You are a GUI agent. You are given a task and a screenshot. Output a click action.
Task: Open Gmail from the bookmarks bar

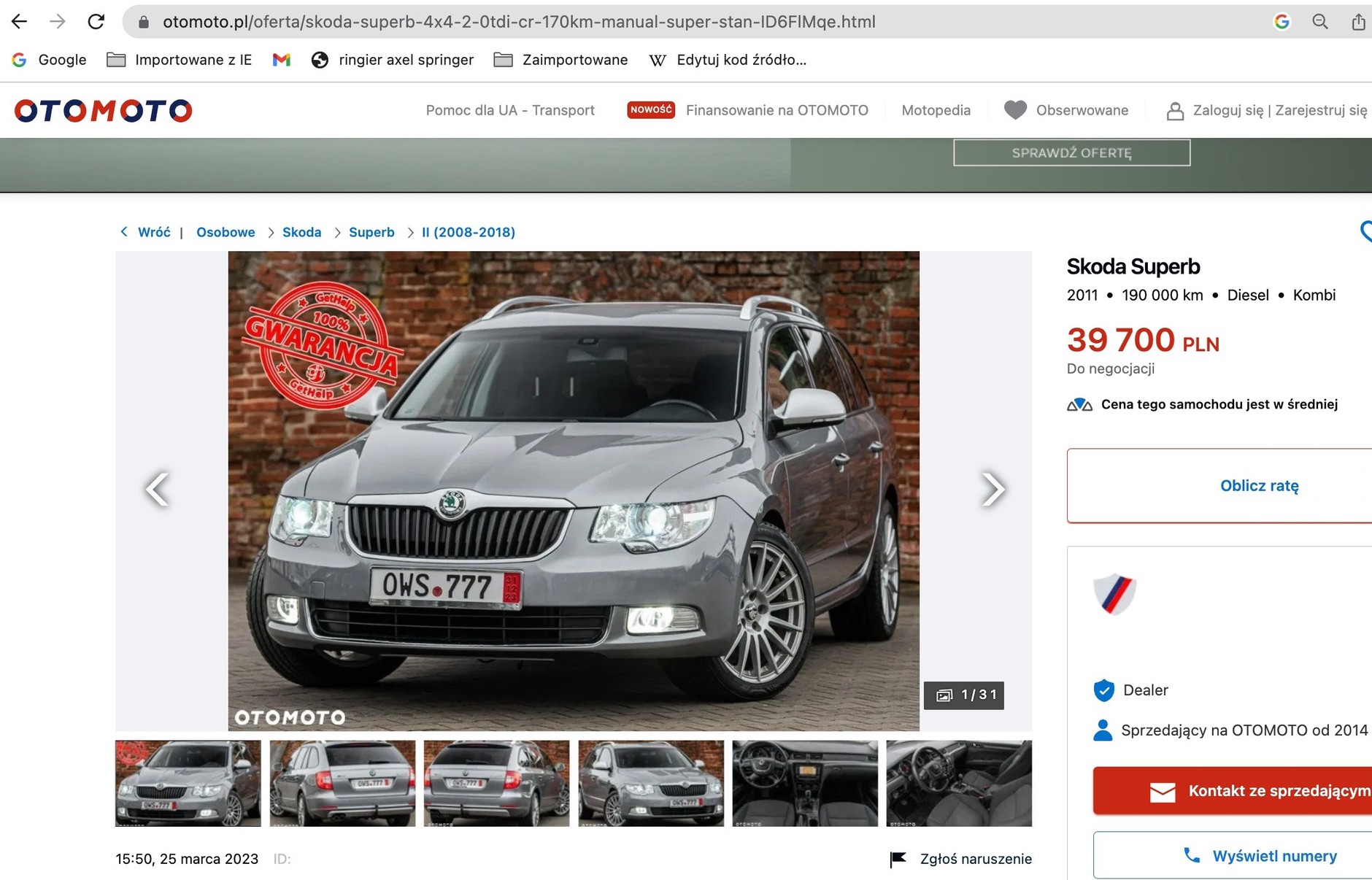(x=282, y=59)
